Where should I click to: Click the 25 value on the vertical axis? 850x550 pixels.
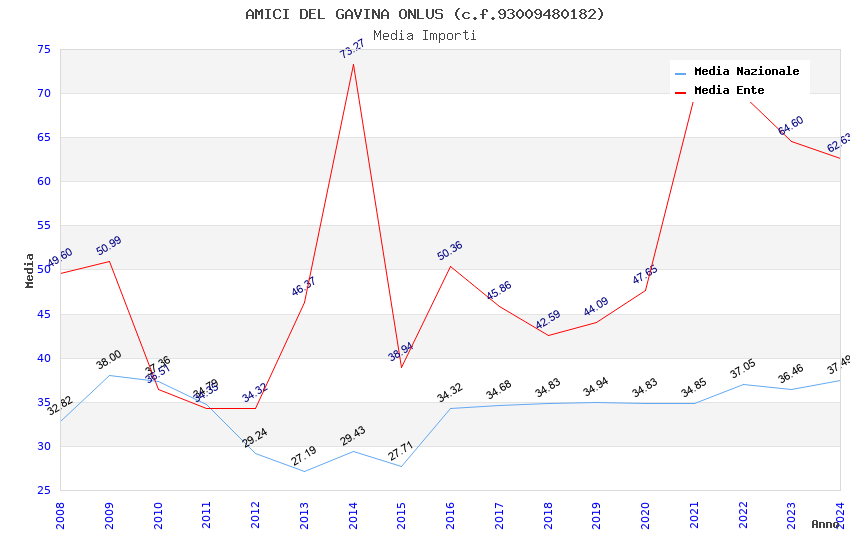tap(43, 490)
